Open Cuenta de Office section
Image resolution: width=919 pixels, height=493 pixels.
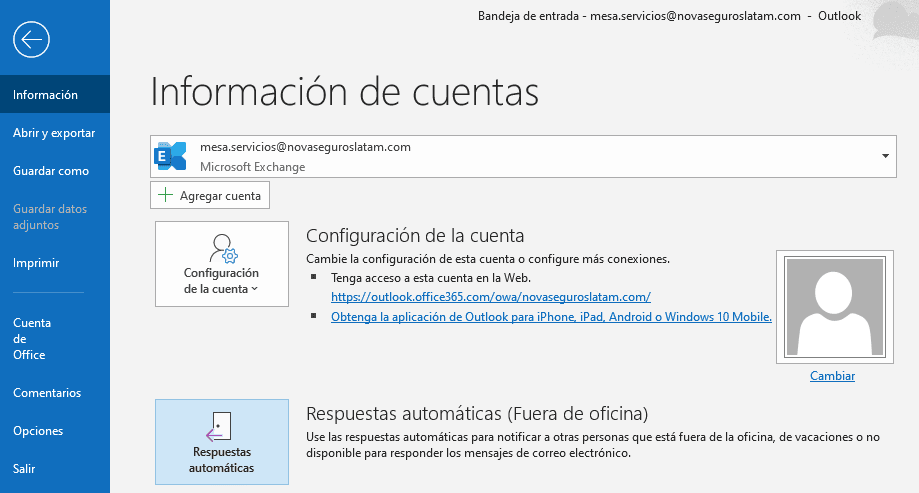(32, 339)
